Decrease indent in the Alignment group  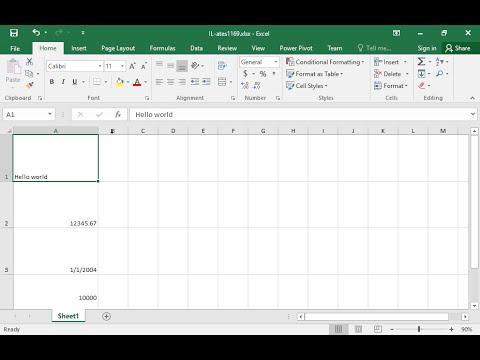(195, 82)
